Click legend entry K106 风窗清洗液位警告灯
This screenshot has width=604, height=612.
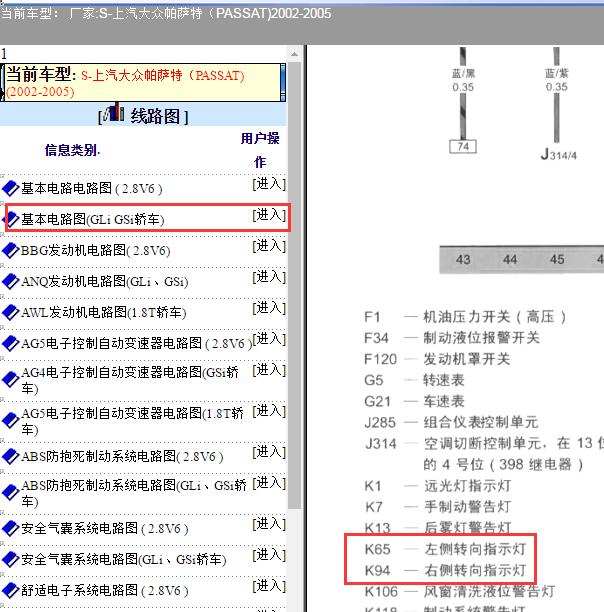(x=460, y=591)
